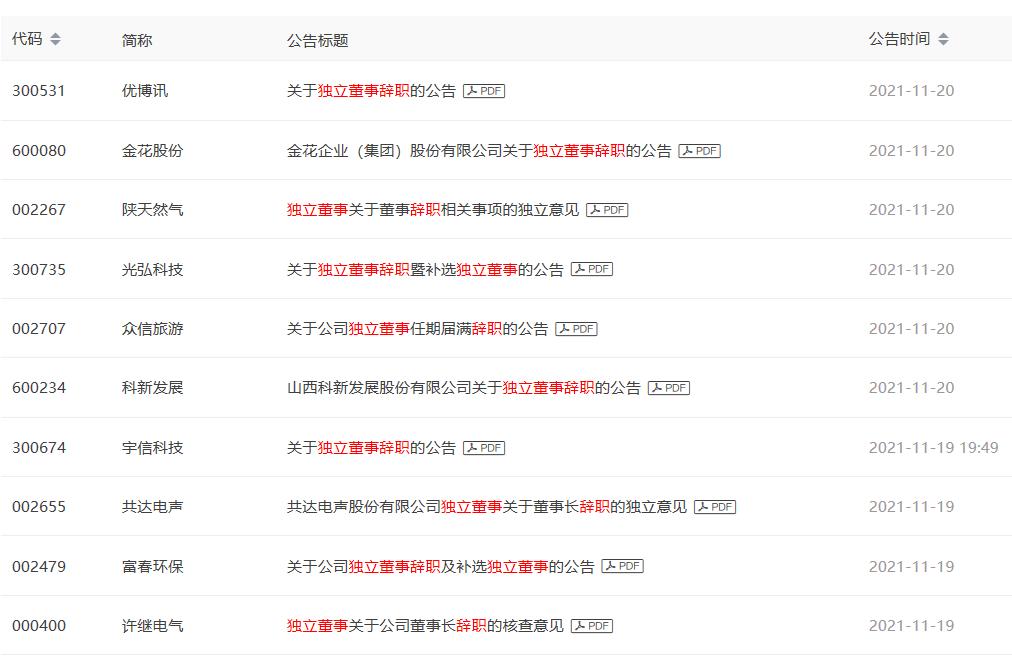This screenshot has width=1012, height=656.
Task: Open PDF for 共达电声 announcement
Action: [x=717, y=506]
